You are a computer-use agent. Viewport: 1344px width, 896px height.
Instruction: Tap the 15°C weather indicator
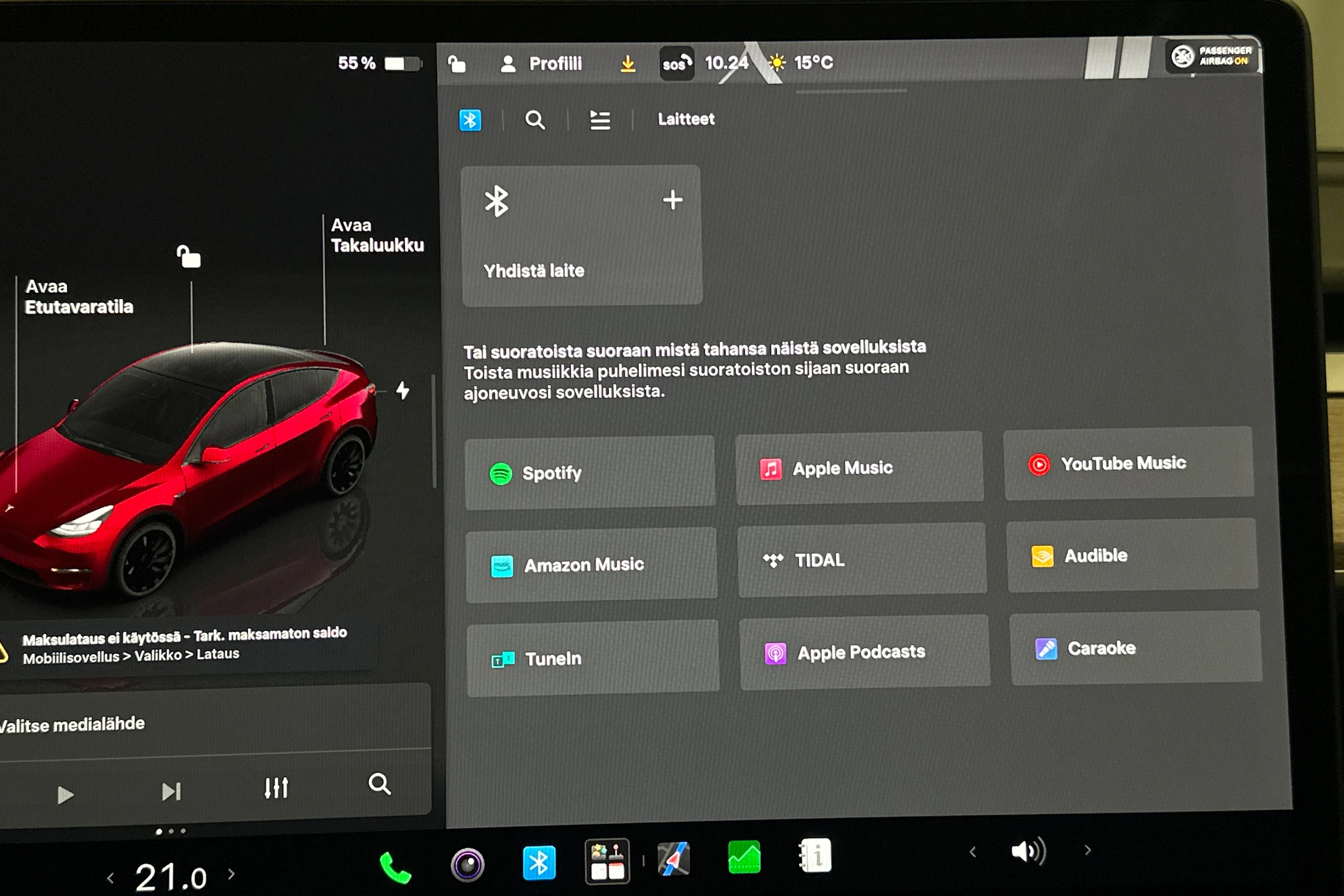pyautogui.click(x=801, y=62)
